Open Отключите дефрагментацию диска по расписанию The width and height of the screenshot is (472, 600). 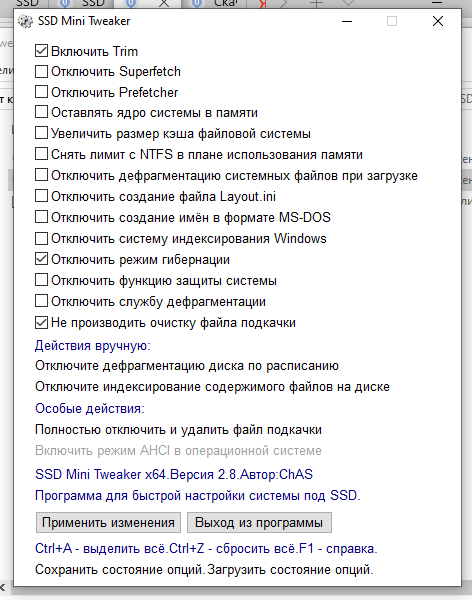click(187, 366)
